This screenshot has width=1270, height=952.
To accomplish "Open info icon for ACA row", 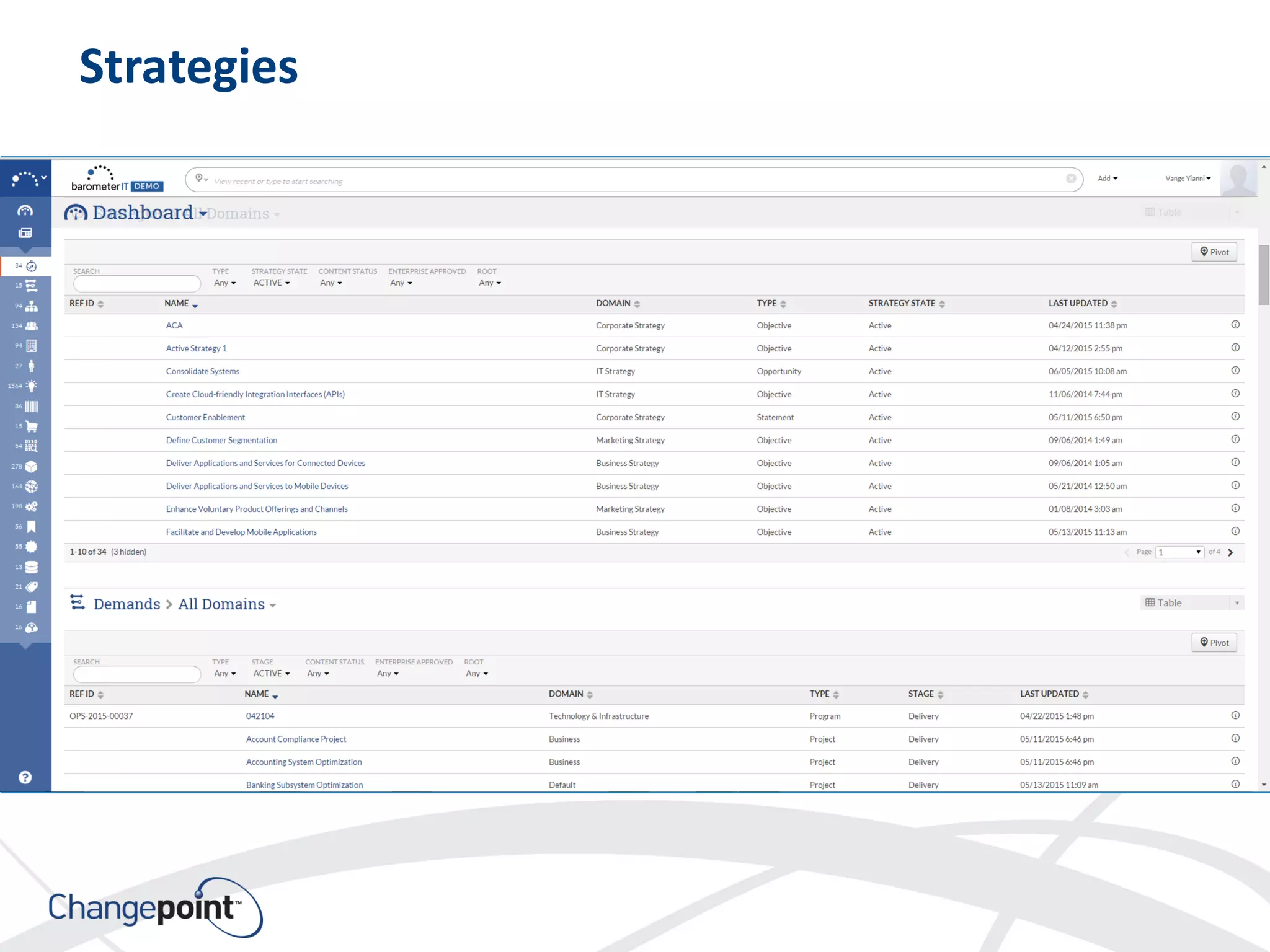I will point(1235,325).
